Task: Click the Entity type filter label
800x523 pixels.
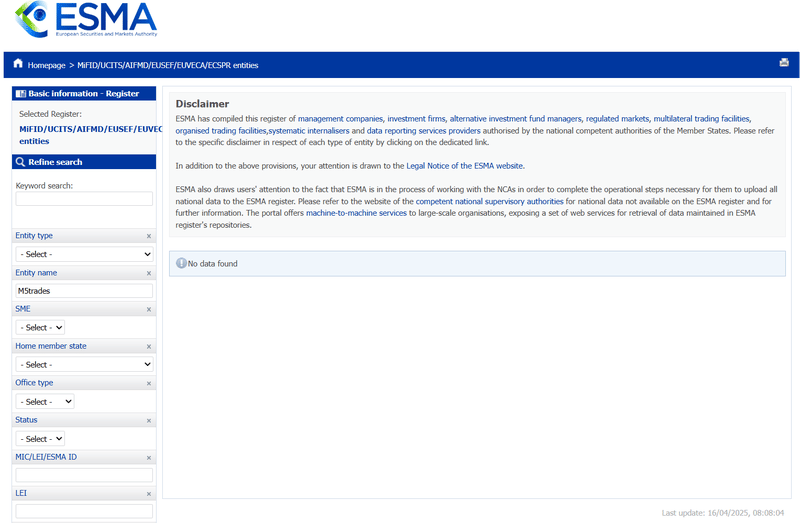Action: click(x=34, y=236)
